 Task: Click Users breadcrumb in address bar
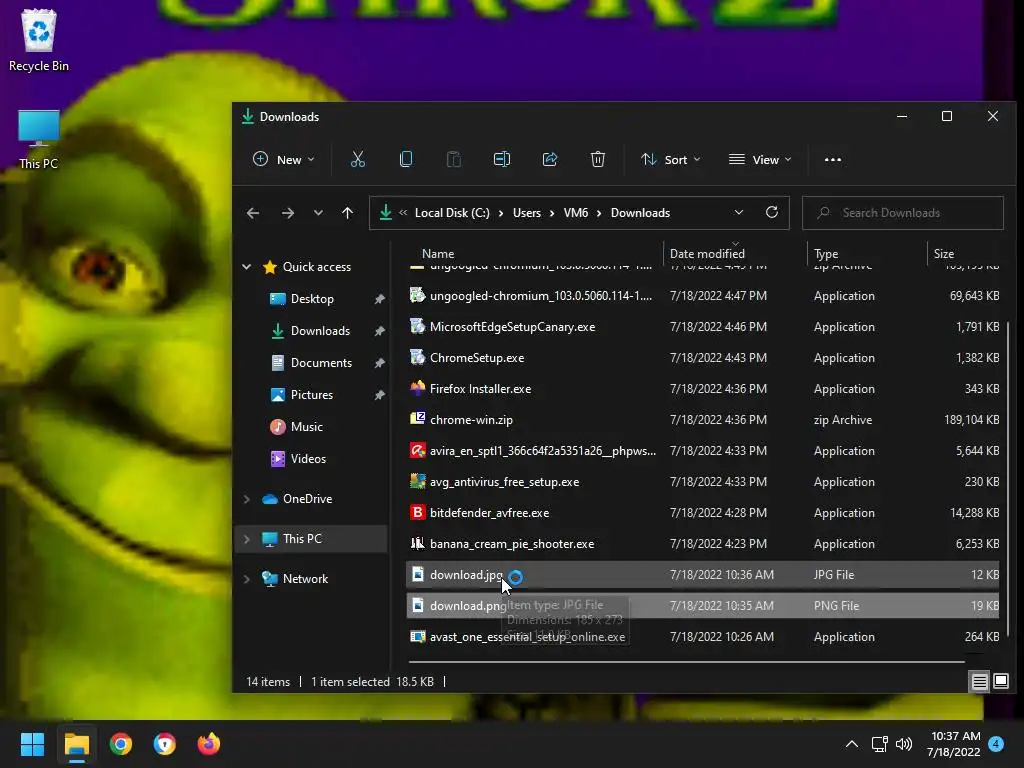coord(526,213)
